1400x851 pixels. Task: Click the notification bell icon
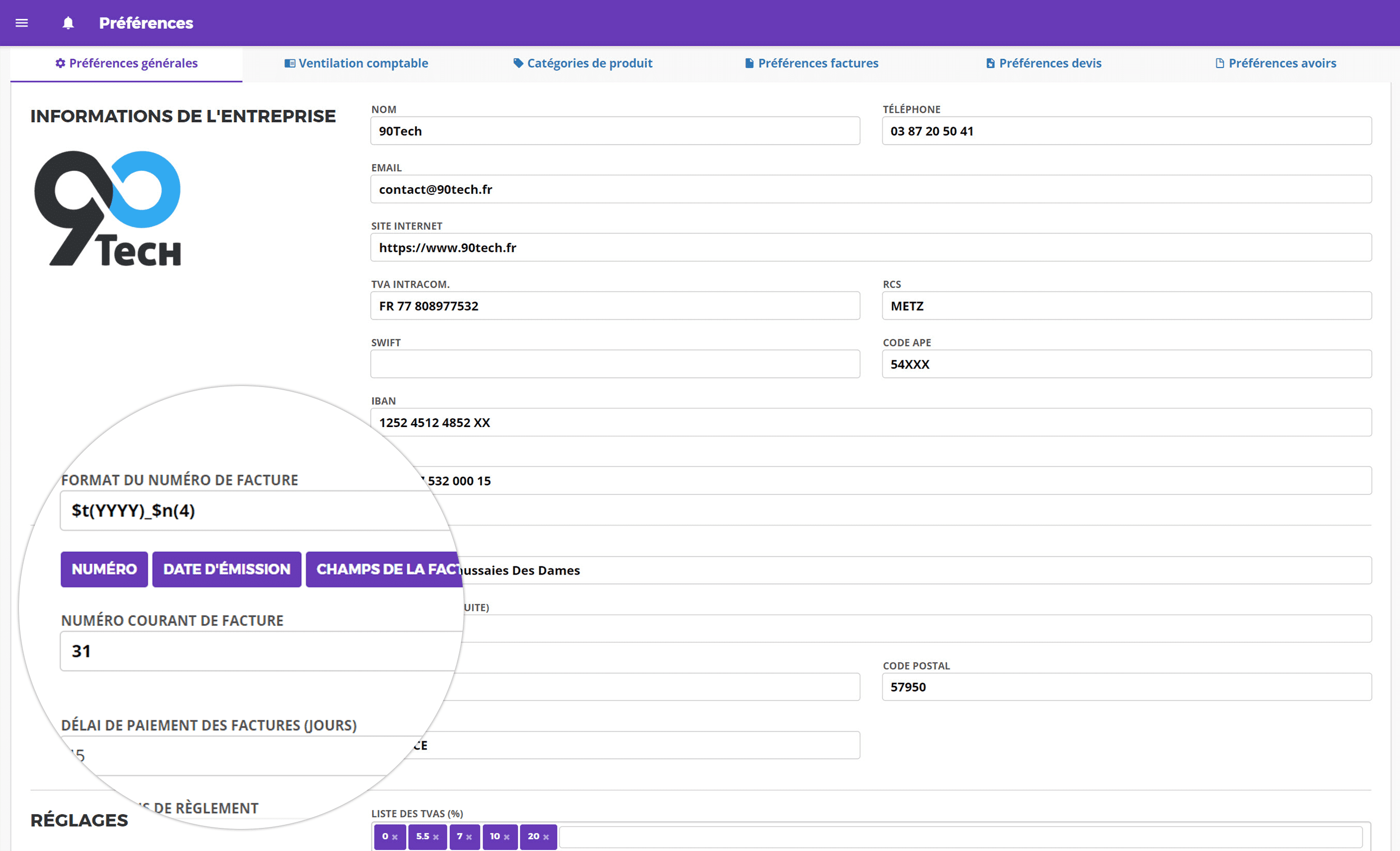pyautogui.click(x=68, y=22)
